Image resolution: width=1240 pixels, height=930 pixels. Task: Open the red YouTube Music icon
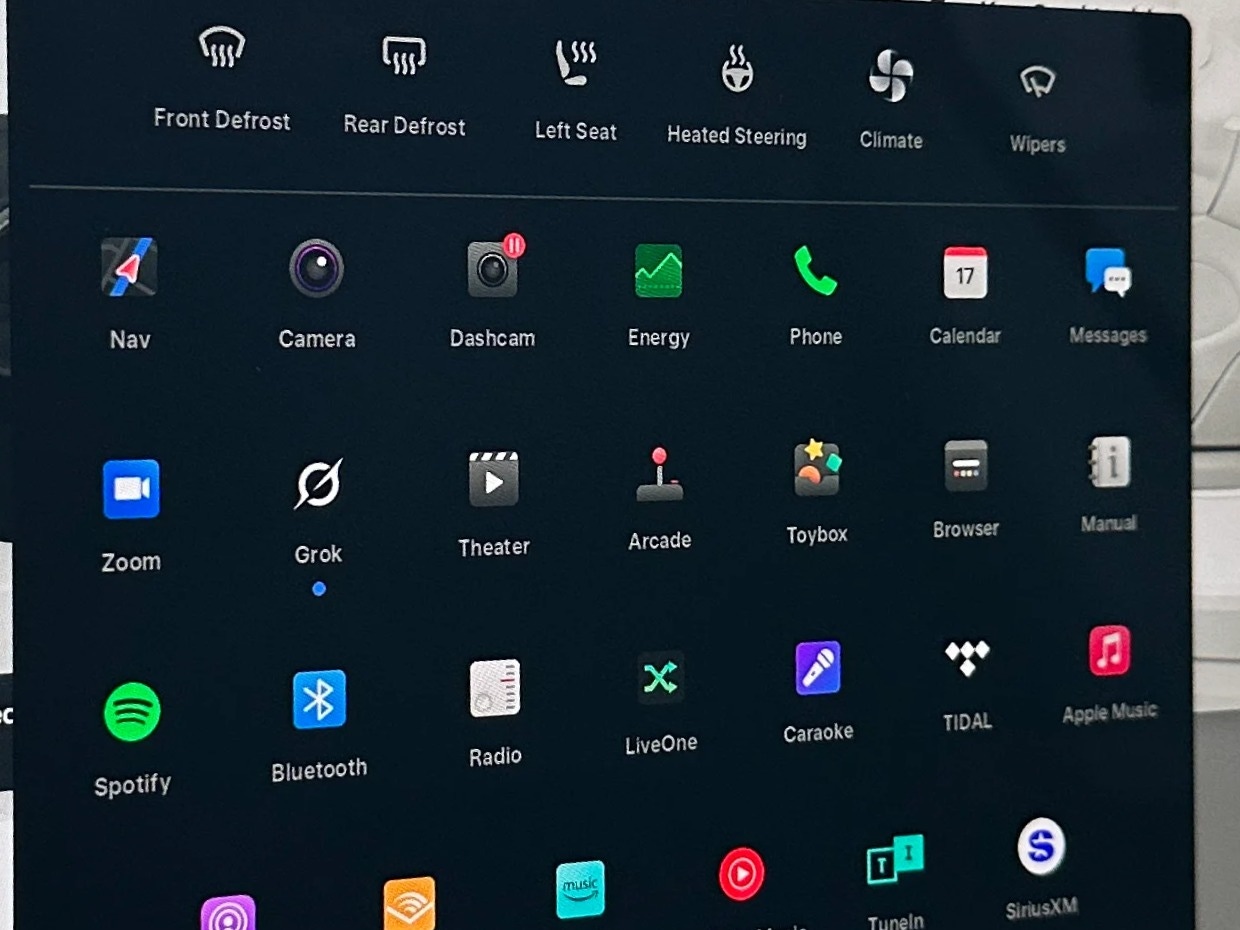click(x=742, y=874)
